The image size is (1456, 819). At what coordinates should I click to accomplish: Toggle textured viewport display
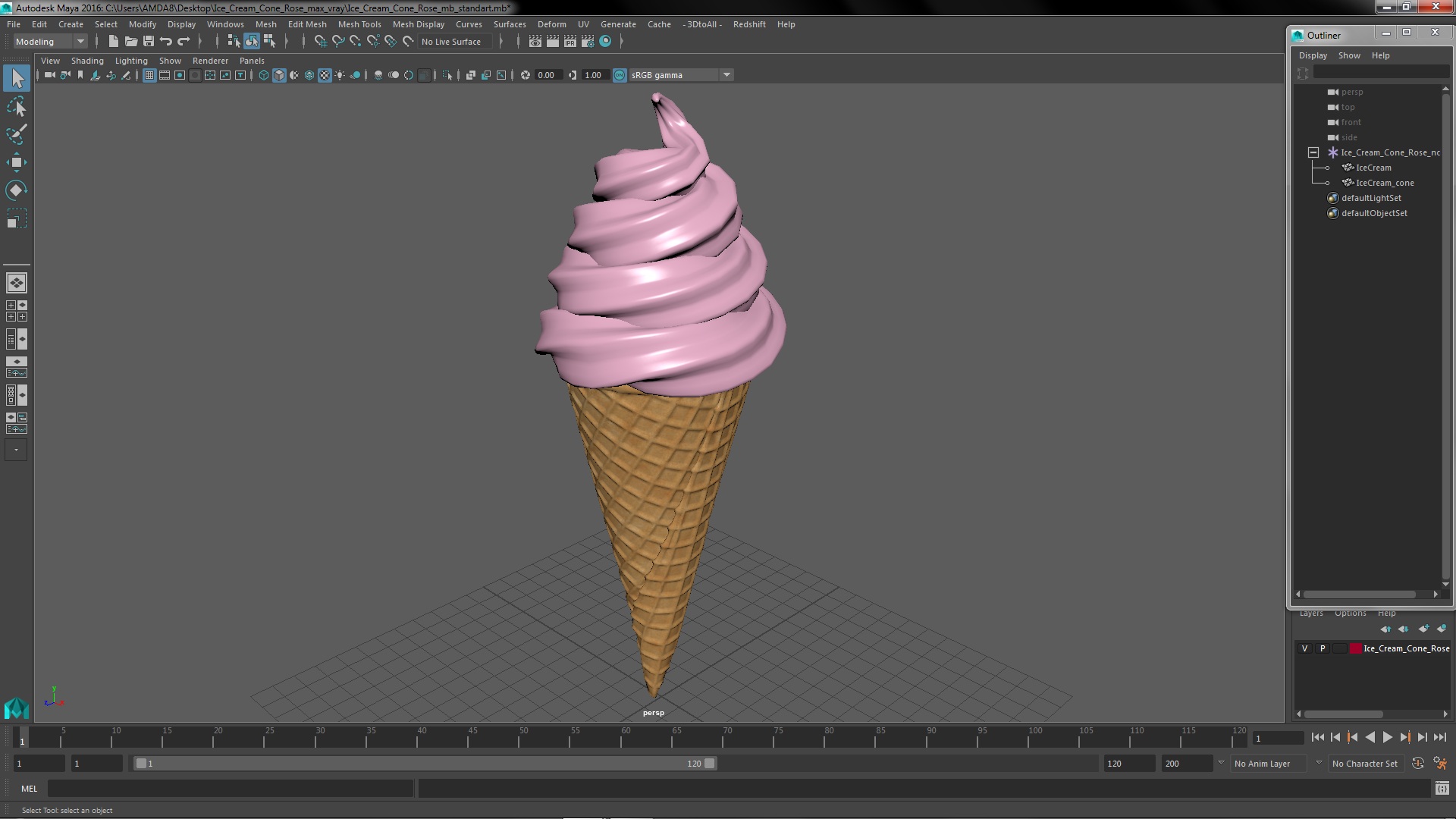point(325,75)
